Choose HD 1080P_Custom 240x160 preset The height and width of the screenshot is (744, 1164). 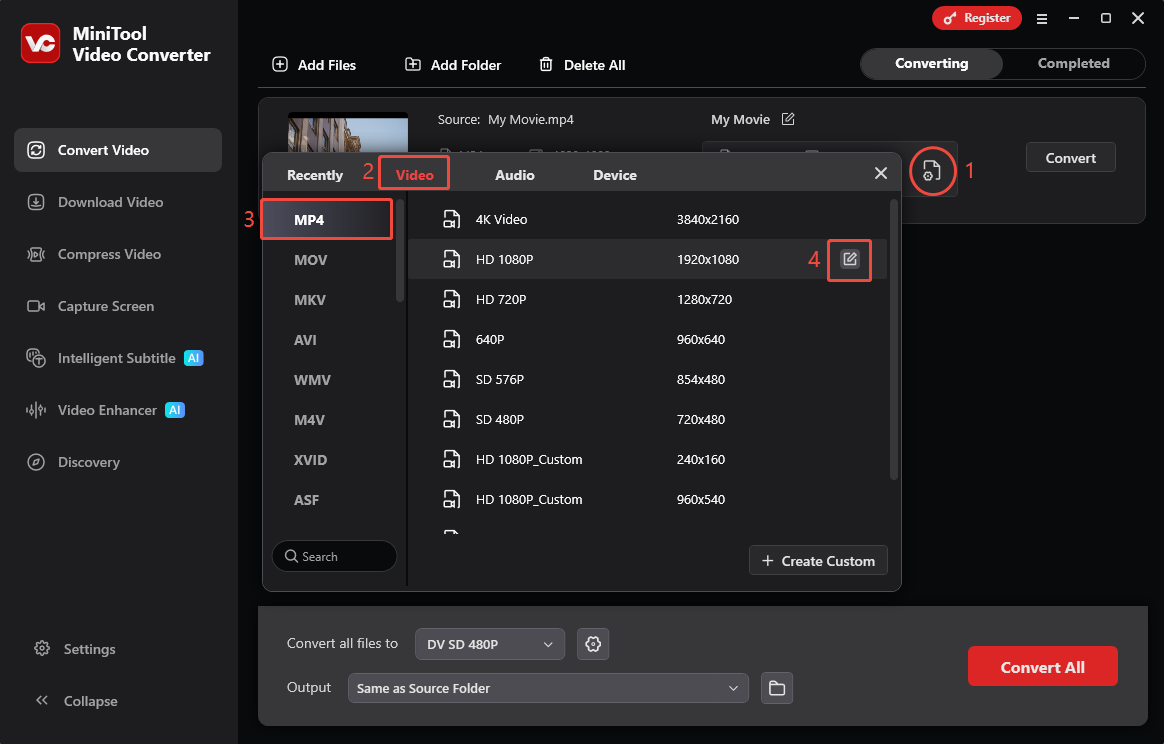click(x=647, y=460)
